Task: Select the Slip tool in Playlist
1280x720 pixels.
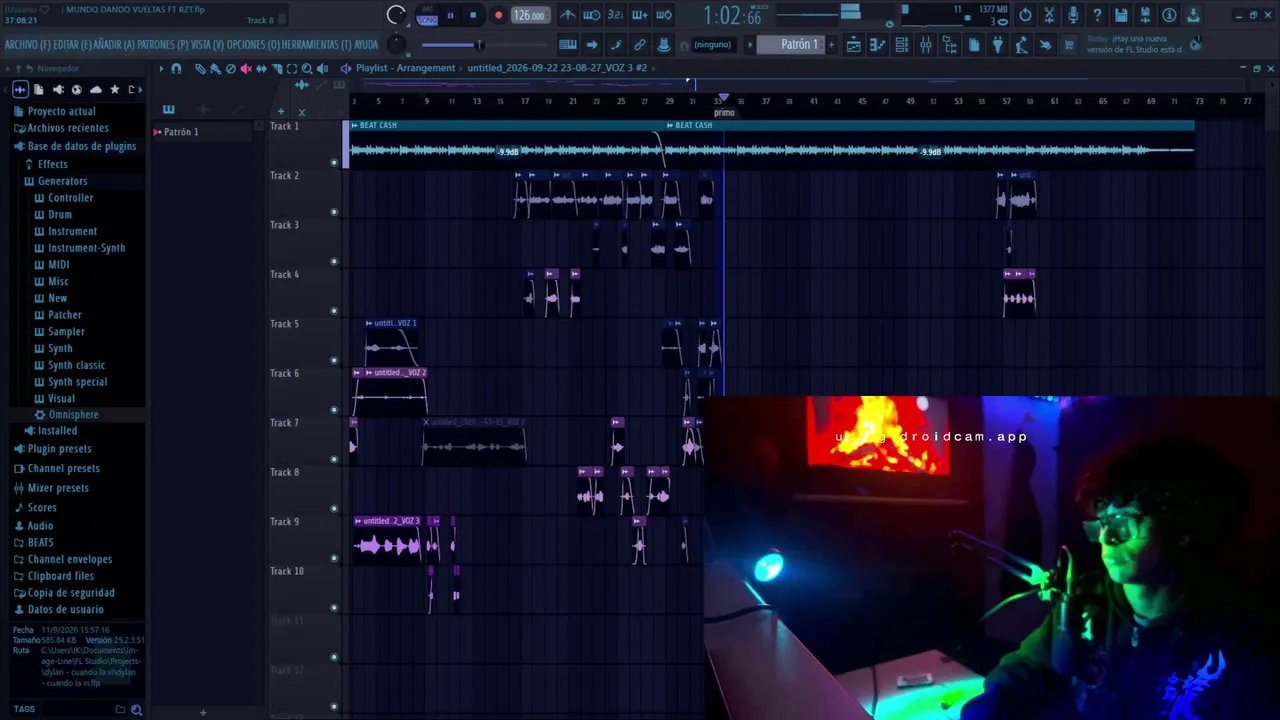Action: (261, 69)
